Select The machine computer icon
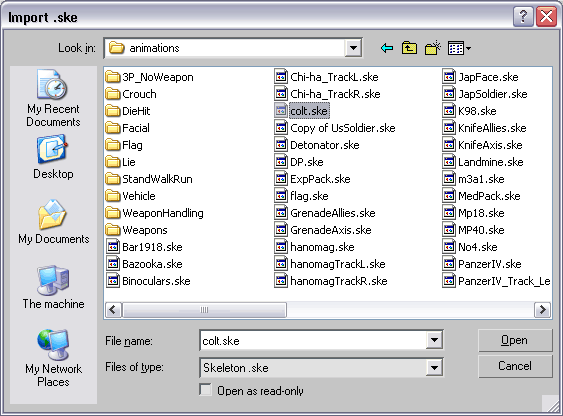 pos(53,287)
